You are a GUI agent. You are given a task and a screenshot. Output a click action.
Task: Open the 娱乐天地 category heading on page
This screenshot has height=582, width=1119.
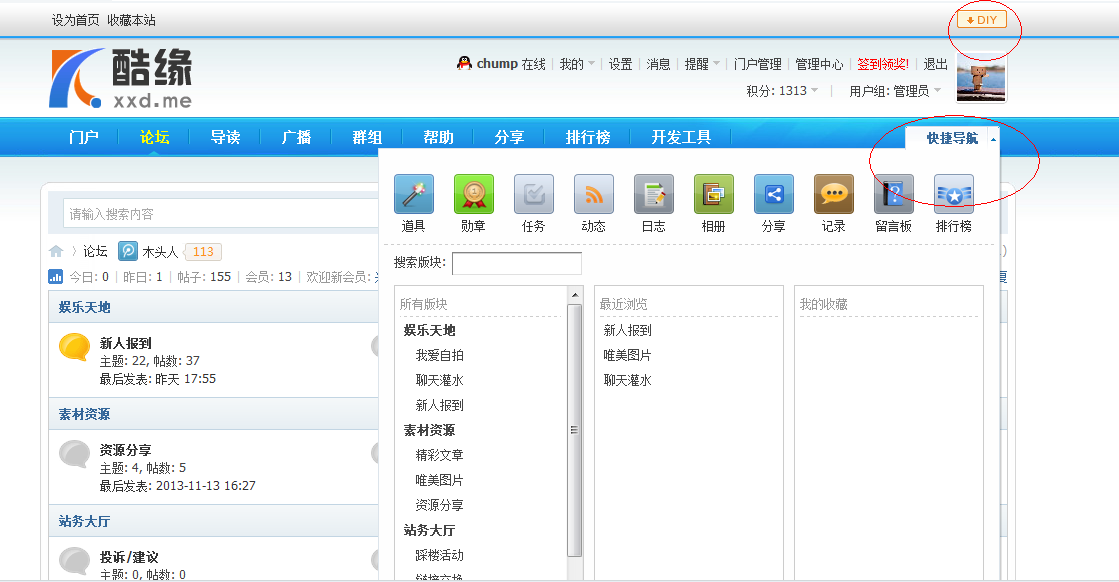pos(84,307)
